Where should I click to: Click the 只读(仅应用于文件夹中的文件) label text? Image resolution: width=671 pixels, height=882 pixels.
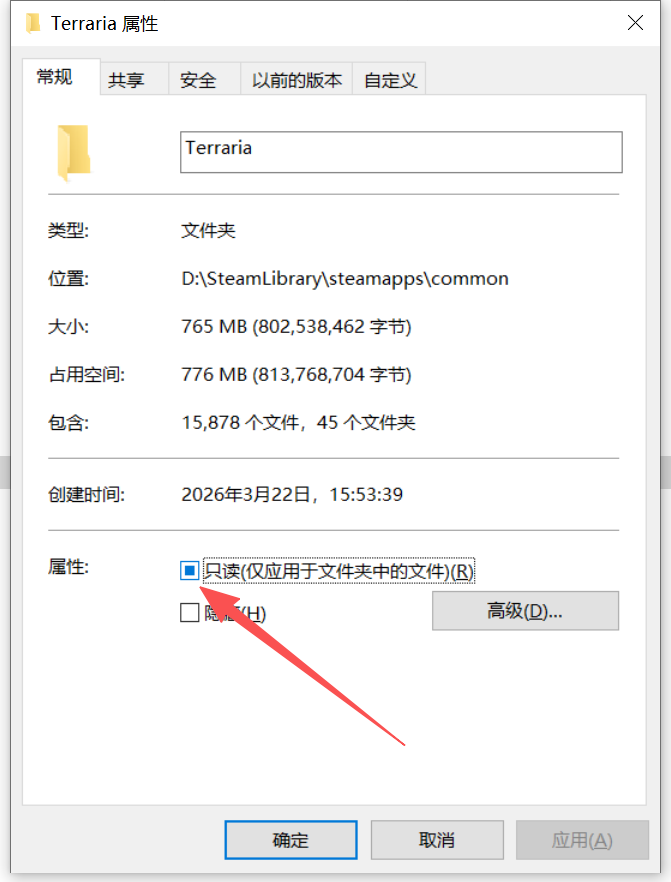tap(339, 571)
